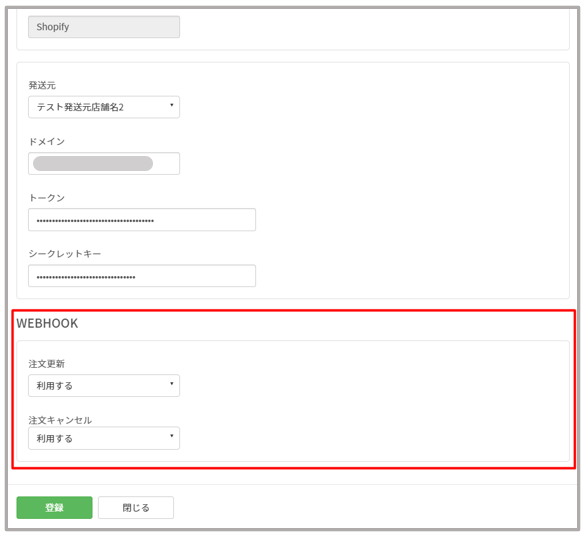Click the 発送元 field label
The image size is (585, 536).
42,85
